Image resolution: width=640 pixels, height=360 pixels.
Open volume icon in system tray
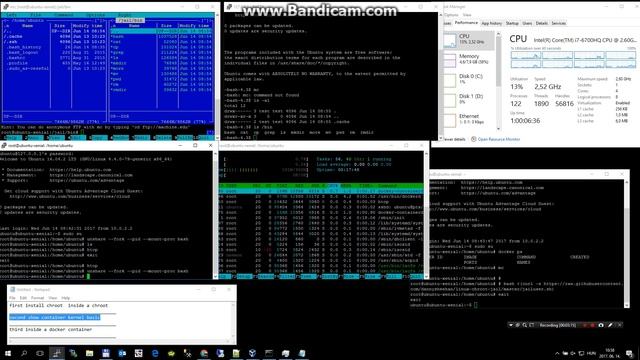click(x=573, y=353)
